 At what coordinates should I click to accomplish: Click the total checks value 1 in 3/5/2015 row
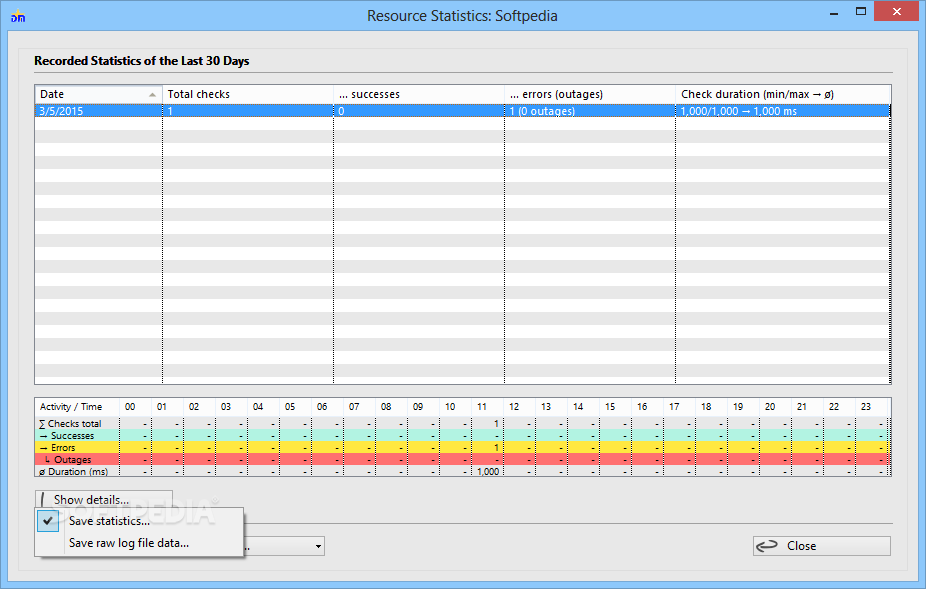(x=248, y=111)
